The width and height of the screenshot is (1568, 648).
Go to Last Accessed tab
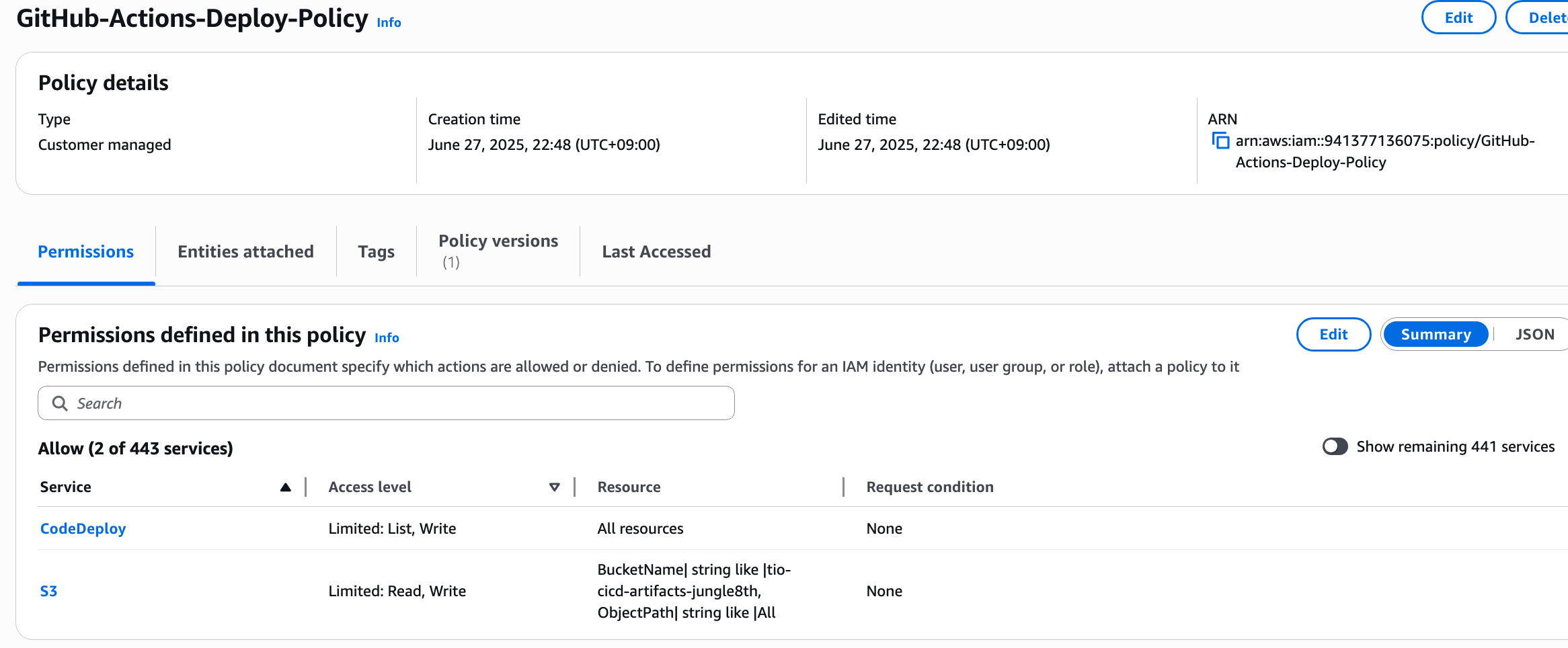[656, 252]
